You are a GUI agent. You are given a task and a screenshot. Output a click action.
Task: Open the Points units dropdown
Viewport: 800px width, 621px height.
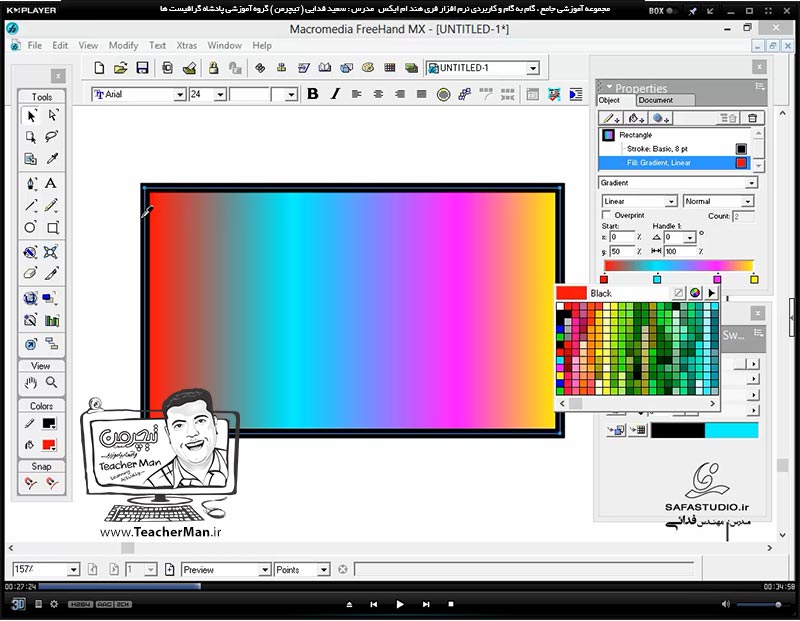pyautogui.click(x=323, y=570)
